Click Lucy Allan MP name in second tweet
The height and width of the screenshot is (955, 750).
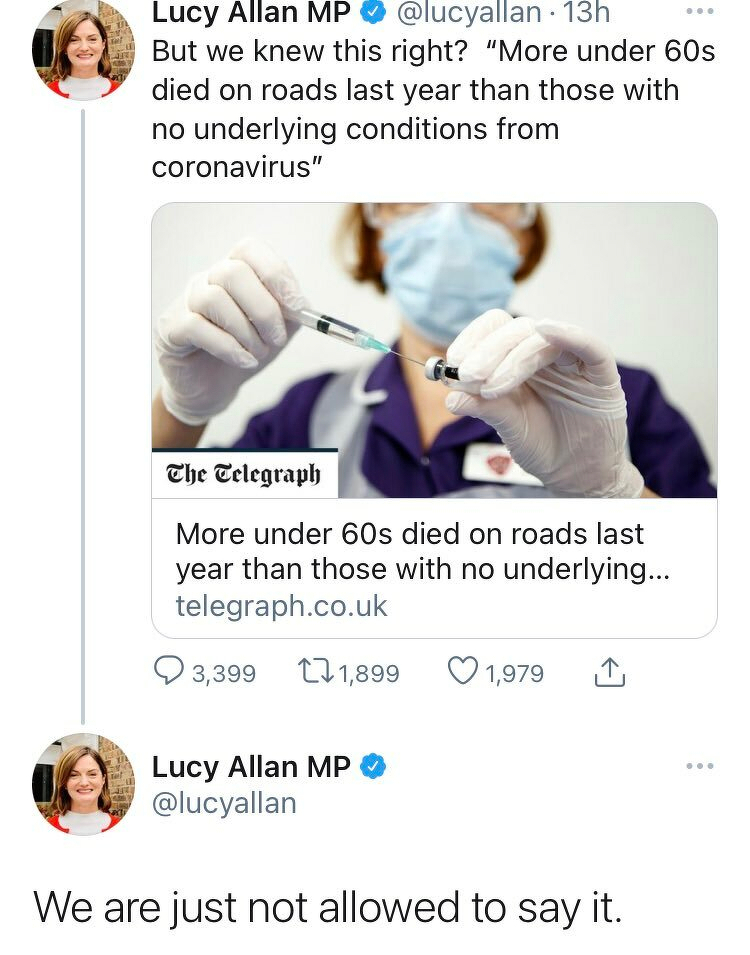pyautogui.click(x=250, y=767)
